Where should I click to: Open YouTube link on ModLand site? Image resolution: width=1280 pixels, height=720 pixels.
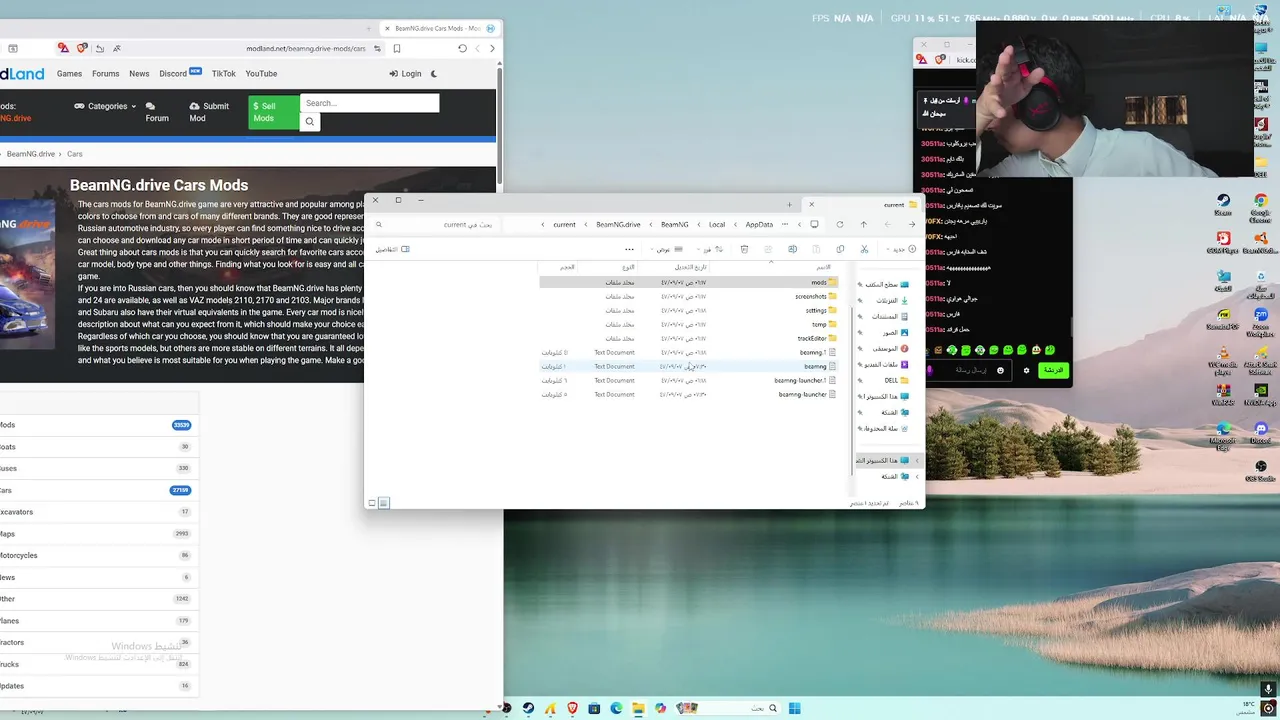[x=261, y=74]
